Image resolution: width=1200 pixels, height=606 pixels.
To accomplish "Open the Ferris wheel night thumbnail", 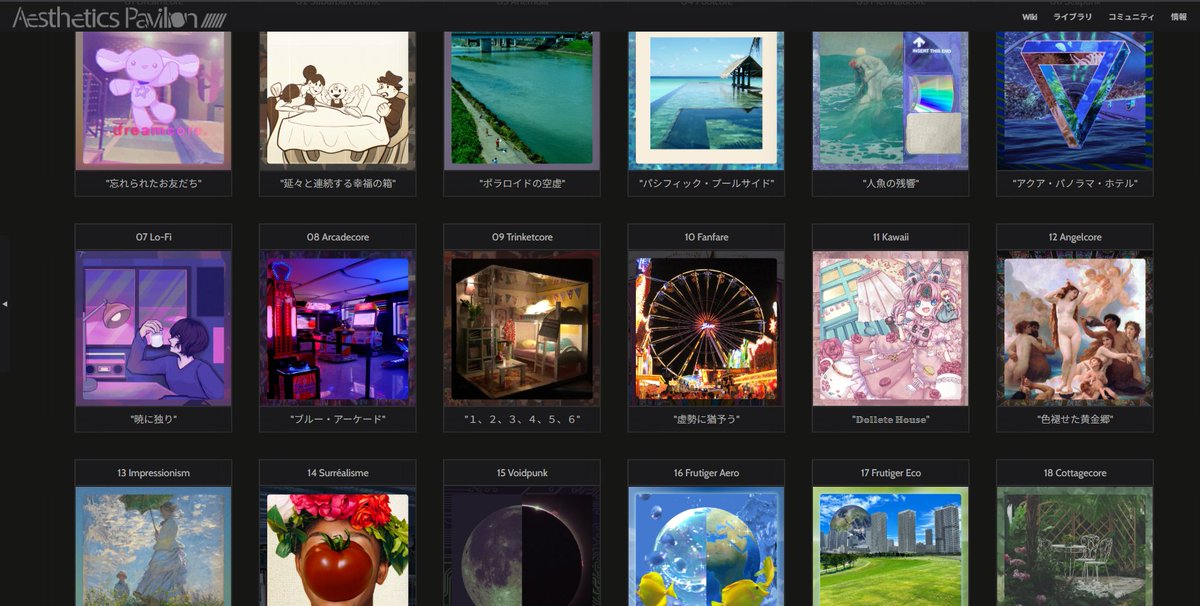I will click(x=706, y=328).
